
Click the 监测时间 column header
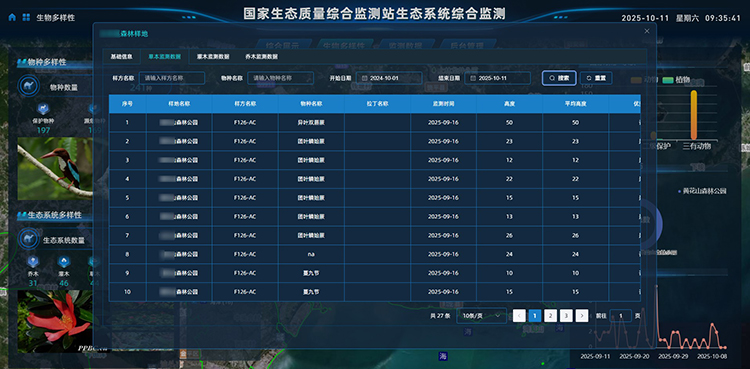coord(443,103)
